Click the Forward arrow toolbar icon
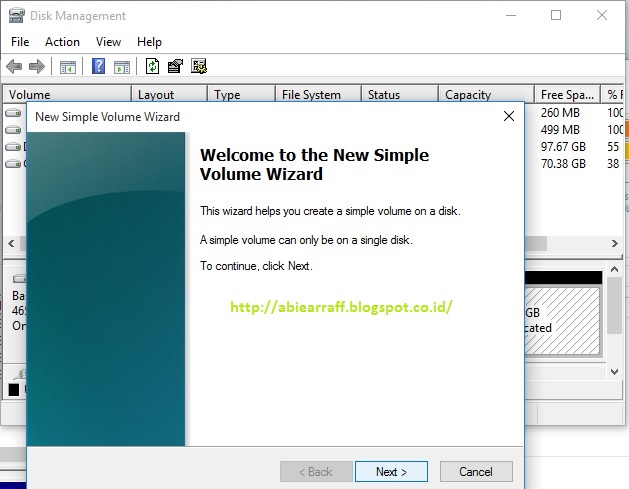 (x=37, y=66)
